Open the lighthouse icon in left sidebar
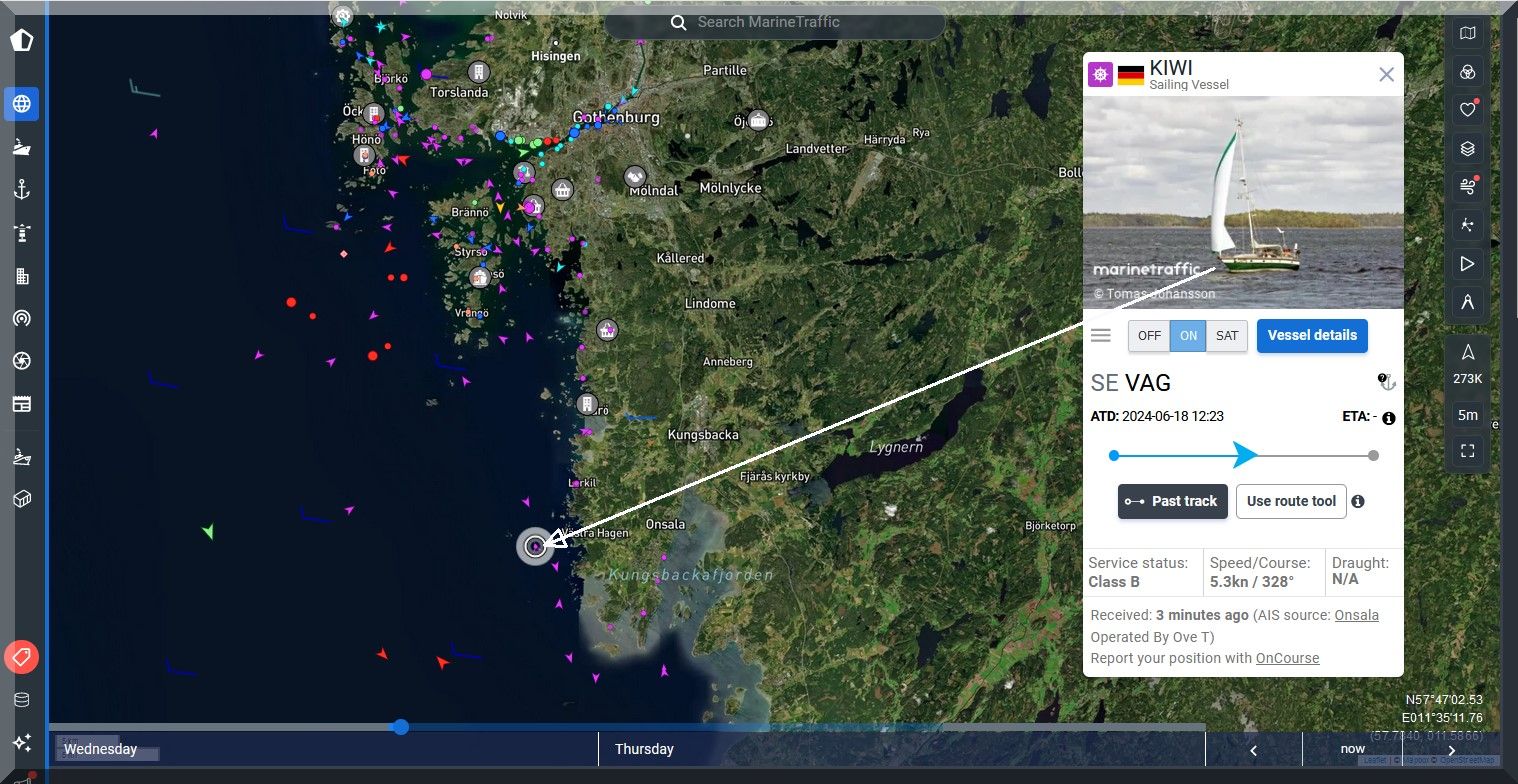 pyautogui.click(x=21, y=233)
